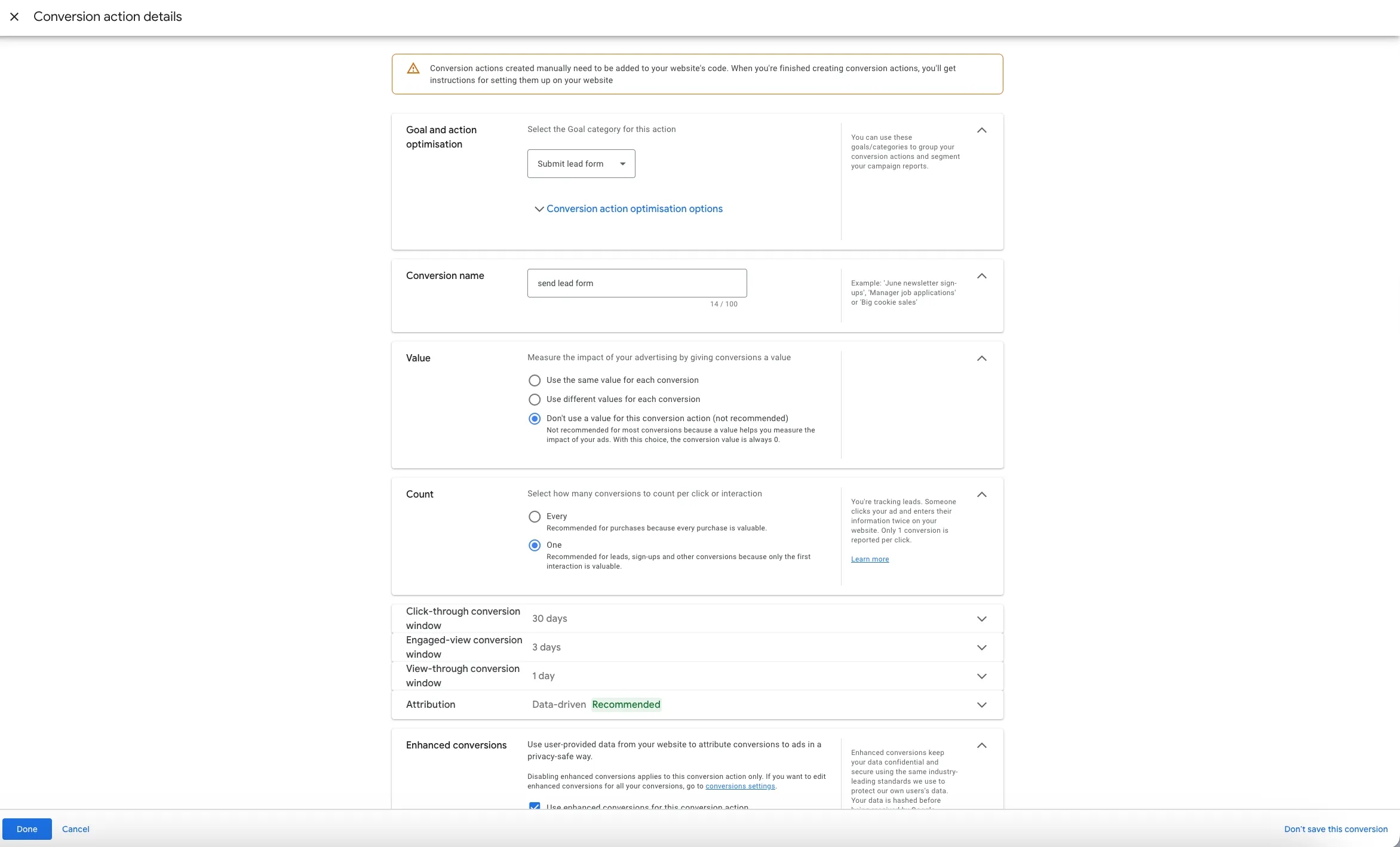Viewport: 1400px width, 847px height.
Task: Open the Submit lead form goal dropdown
Action: [581, 164]
